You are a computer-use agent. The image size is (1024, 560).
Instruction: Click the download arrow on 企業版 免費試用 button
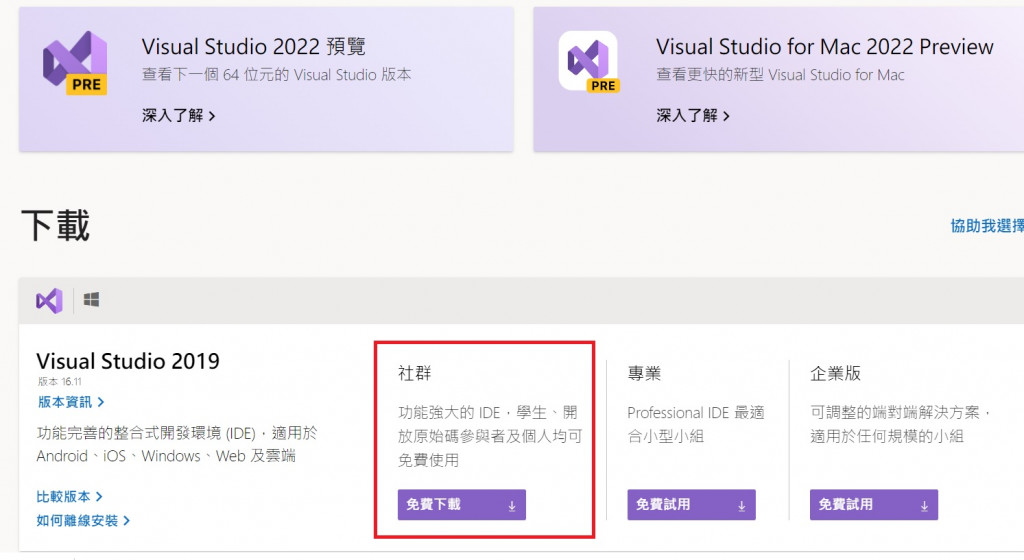tap(924, 506)
